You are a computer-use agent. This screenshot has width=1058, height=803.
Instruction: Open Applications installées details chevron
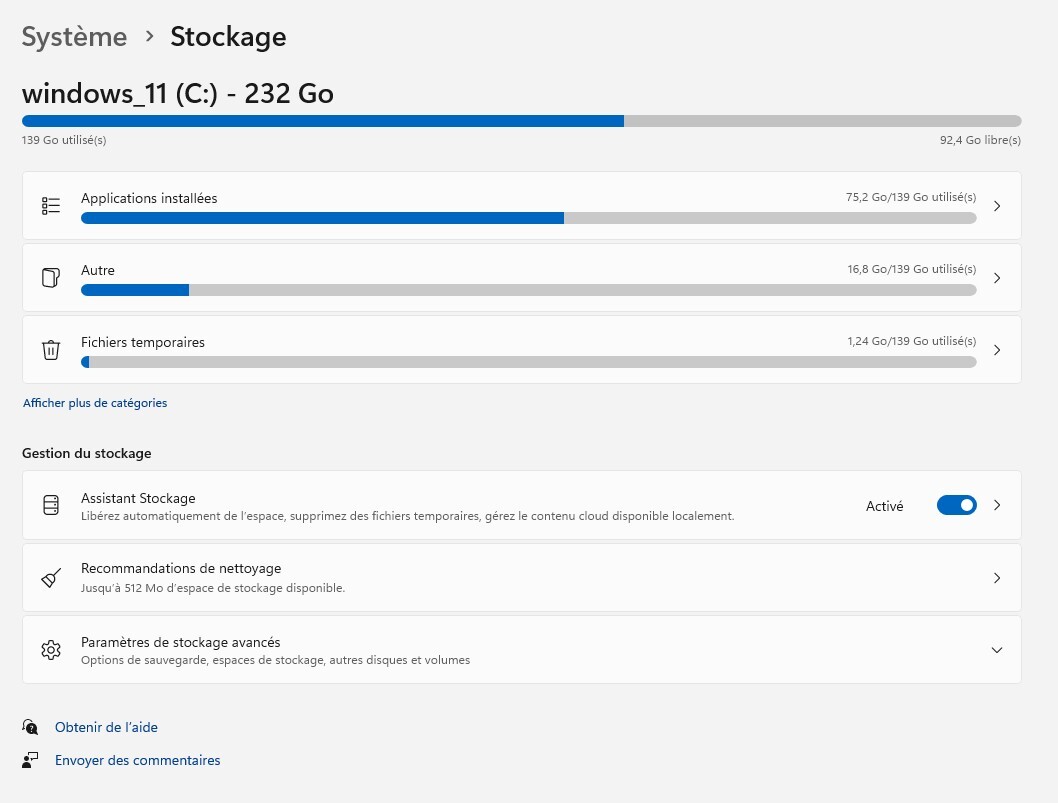[996, 206]
